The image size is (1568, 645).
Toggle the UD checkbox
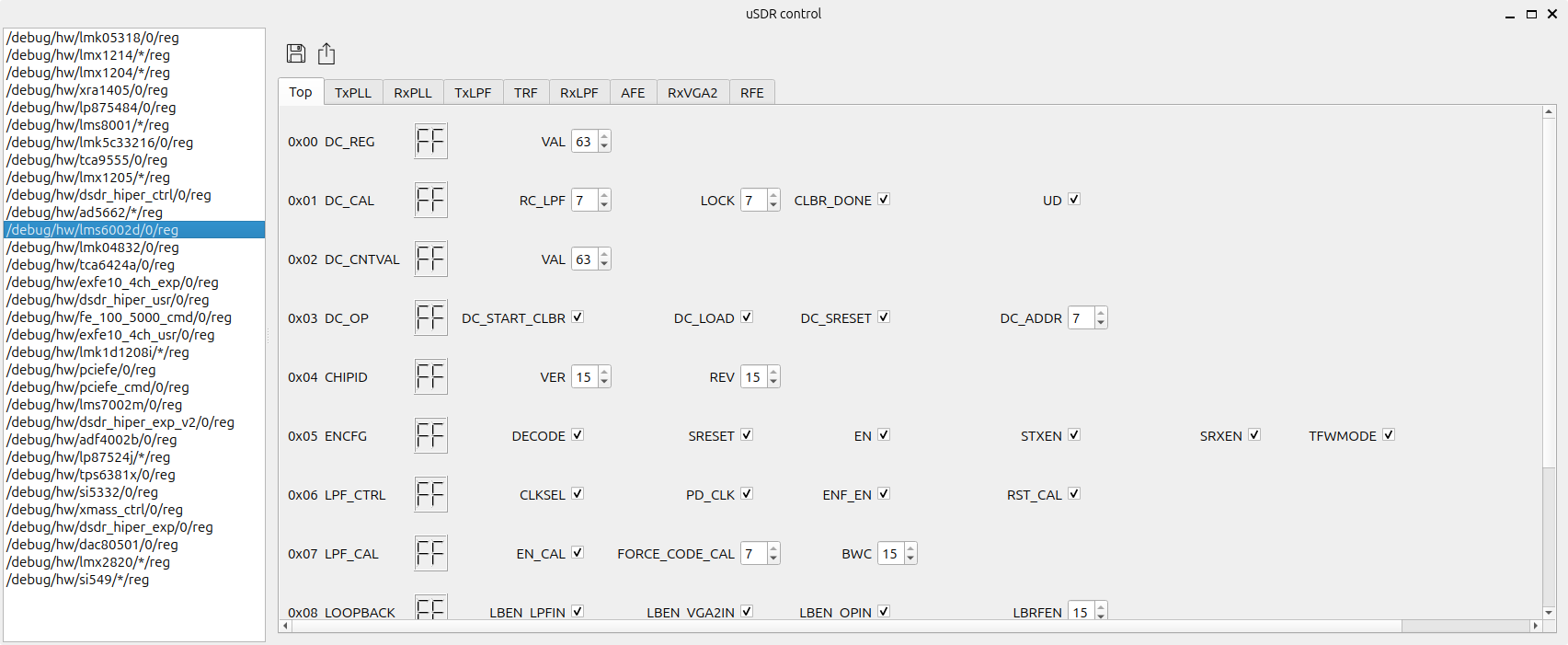coord(1074,200)
